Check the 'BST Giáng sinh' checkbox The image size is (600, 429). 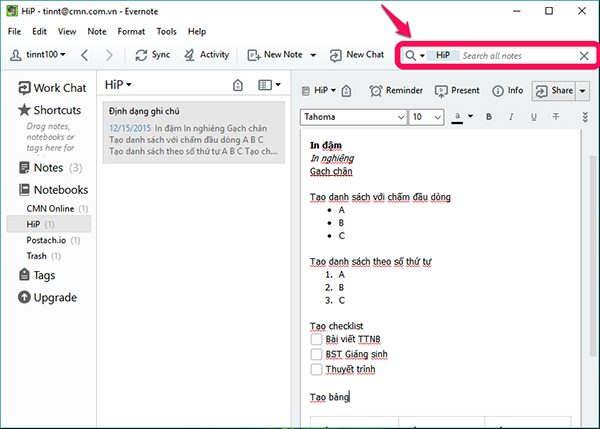(316, 354)
